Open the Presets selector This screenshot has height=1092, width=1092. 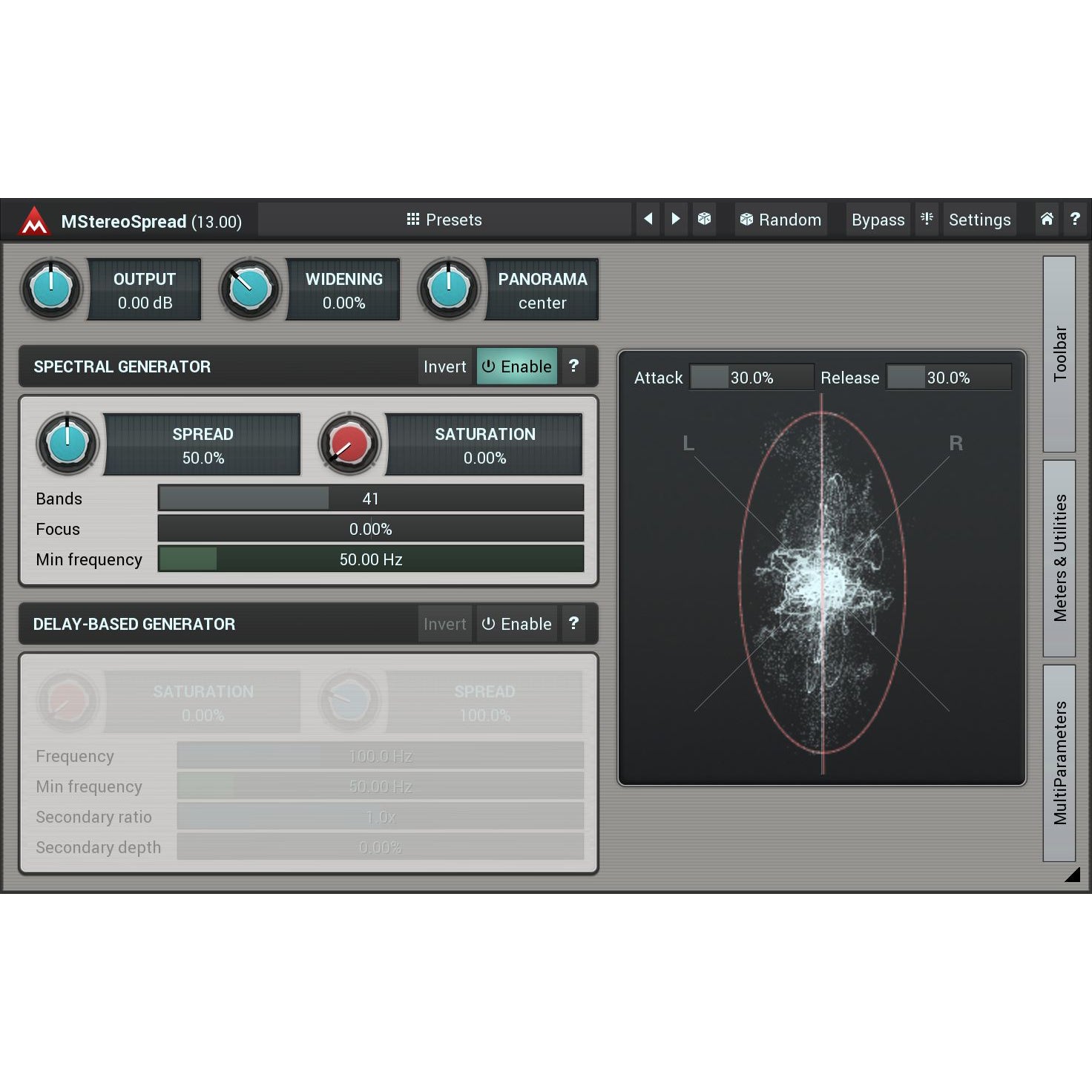[x=444, y=220]
